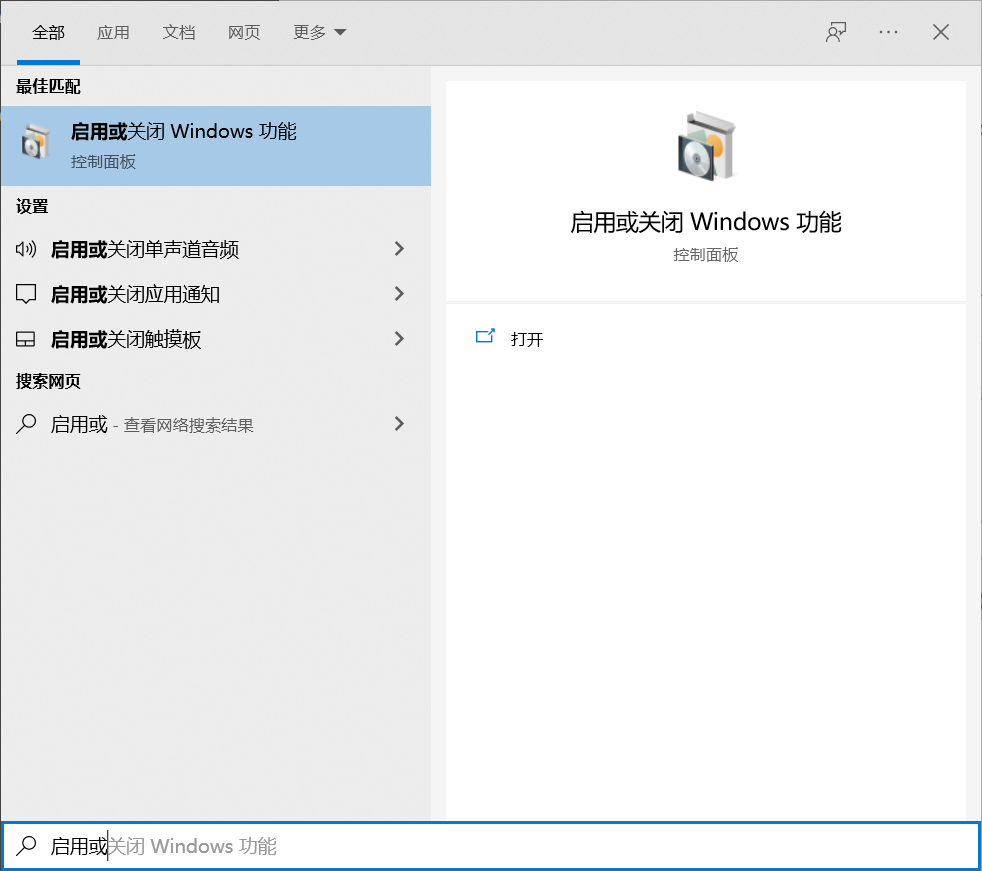Click the search box magnifier icon
The width and height of the screenshot is (982, 871).
(x=27, y=846)
